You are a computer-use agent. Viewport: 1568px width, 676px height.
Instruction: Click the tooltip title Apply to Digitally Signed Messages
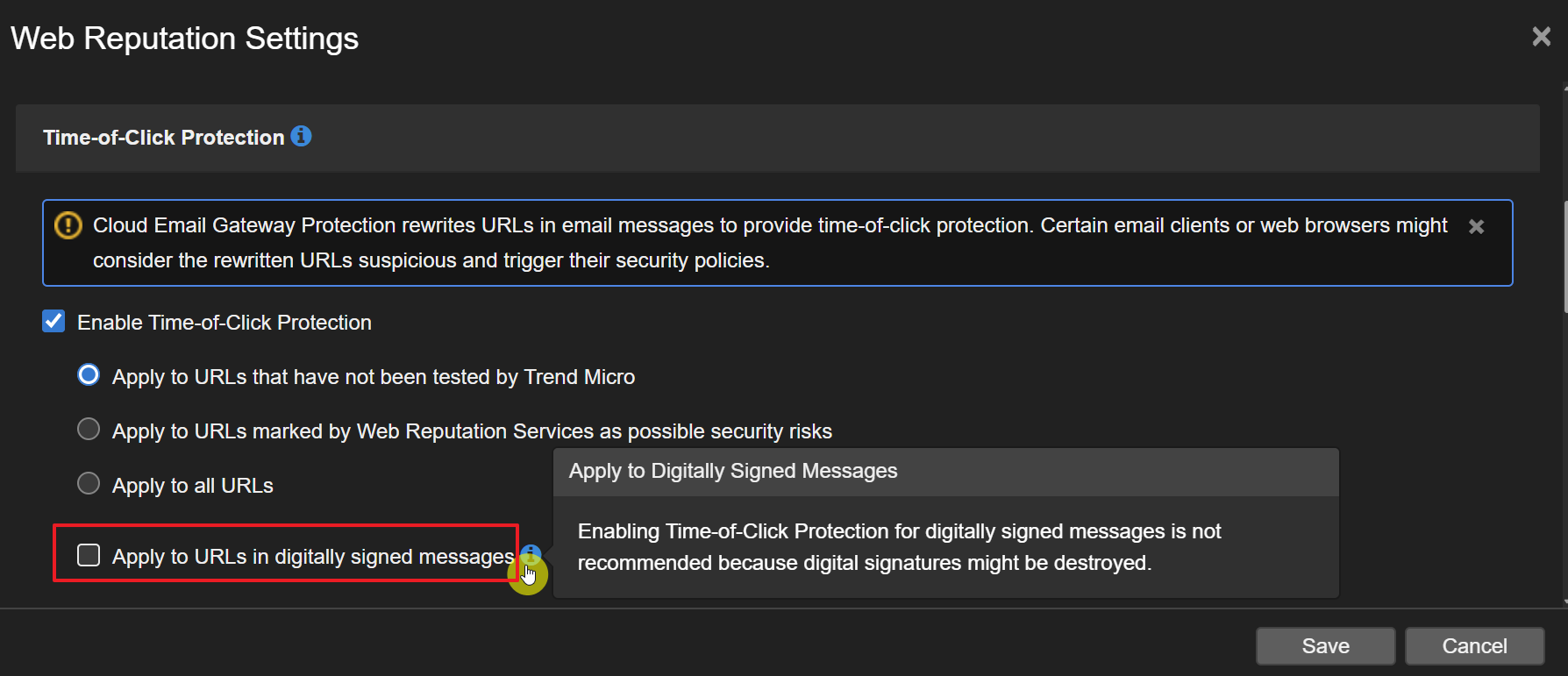[733, 472]
